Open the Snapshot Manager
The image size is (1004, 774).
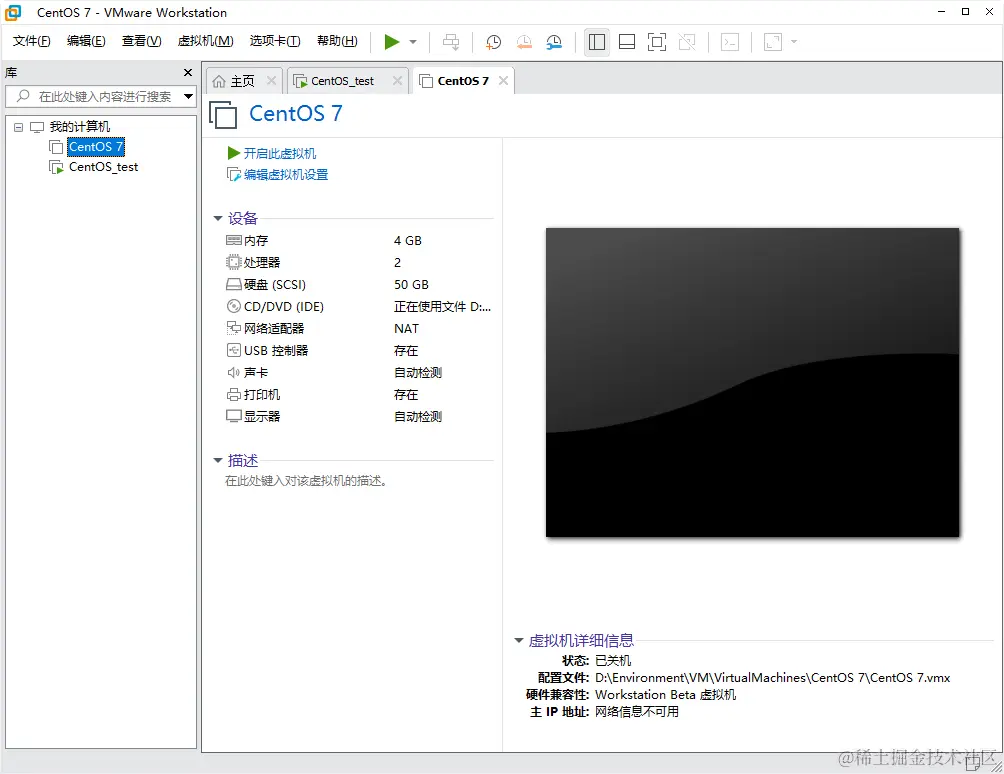coord(552,42)
